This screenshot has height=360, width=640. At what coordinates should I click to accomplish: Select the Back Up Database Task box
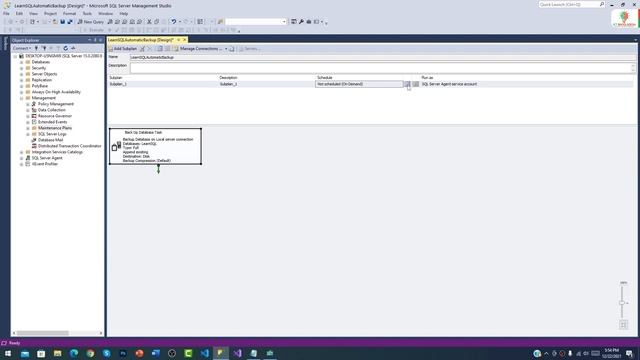(156, 146)
